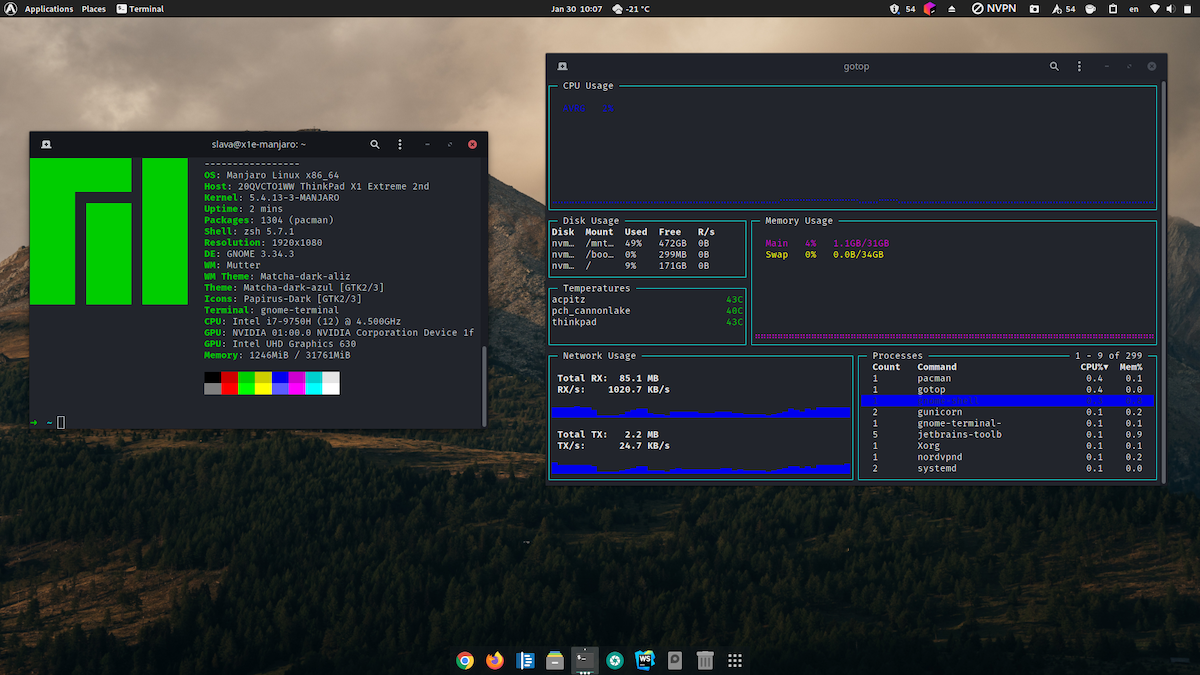Click the Count column header

pos(886,367)
